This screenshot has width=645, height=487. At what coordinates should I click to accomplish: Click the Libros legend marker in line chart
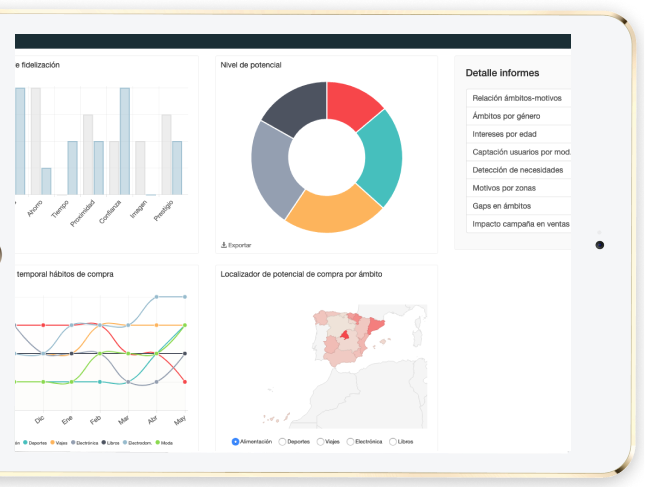click(x=103, y=441)
